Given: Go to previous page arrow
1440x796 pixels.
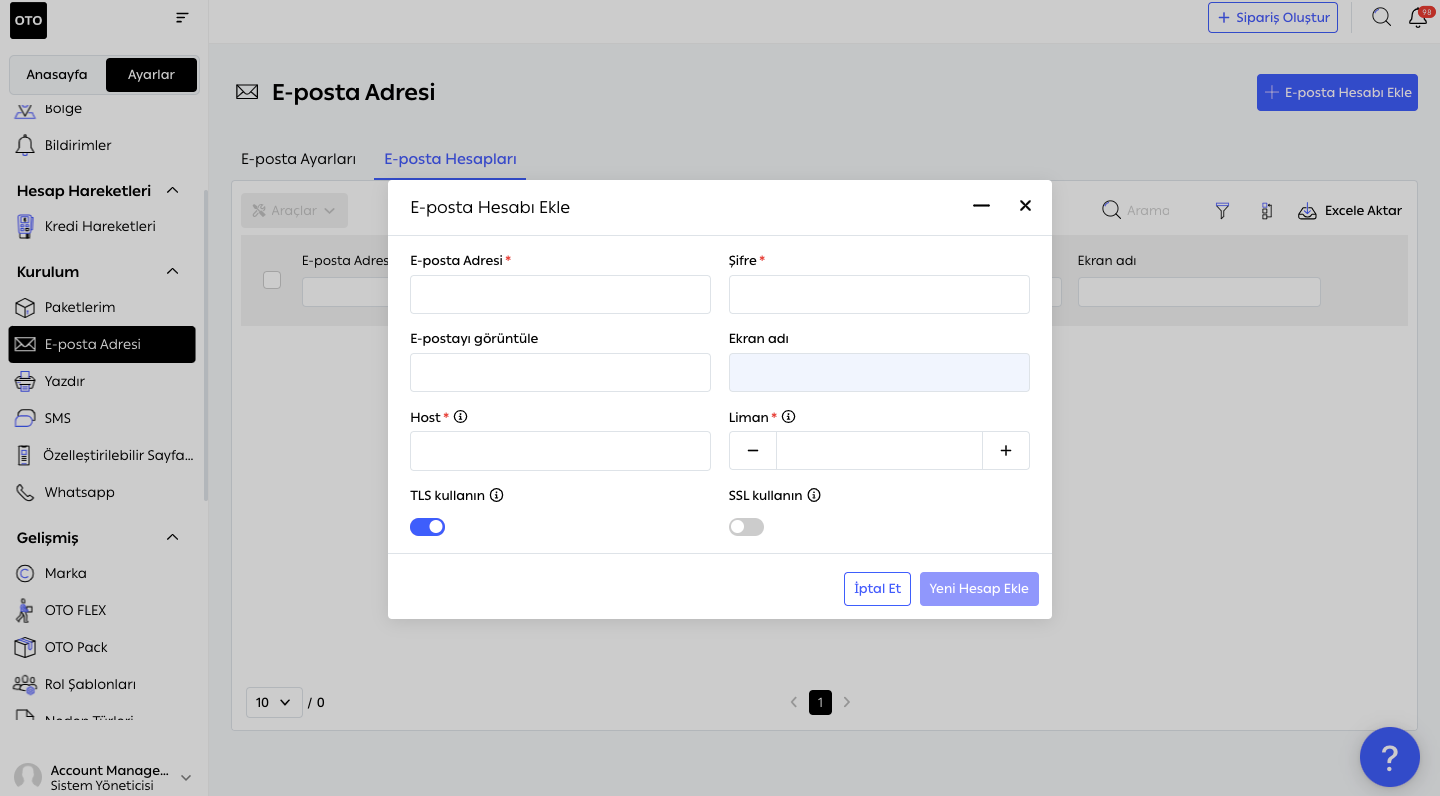Looking at the screenshot, I should click(x=794, y=702).
